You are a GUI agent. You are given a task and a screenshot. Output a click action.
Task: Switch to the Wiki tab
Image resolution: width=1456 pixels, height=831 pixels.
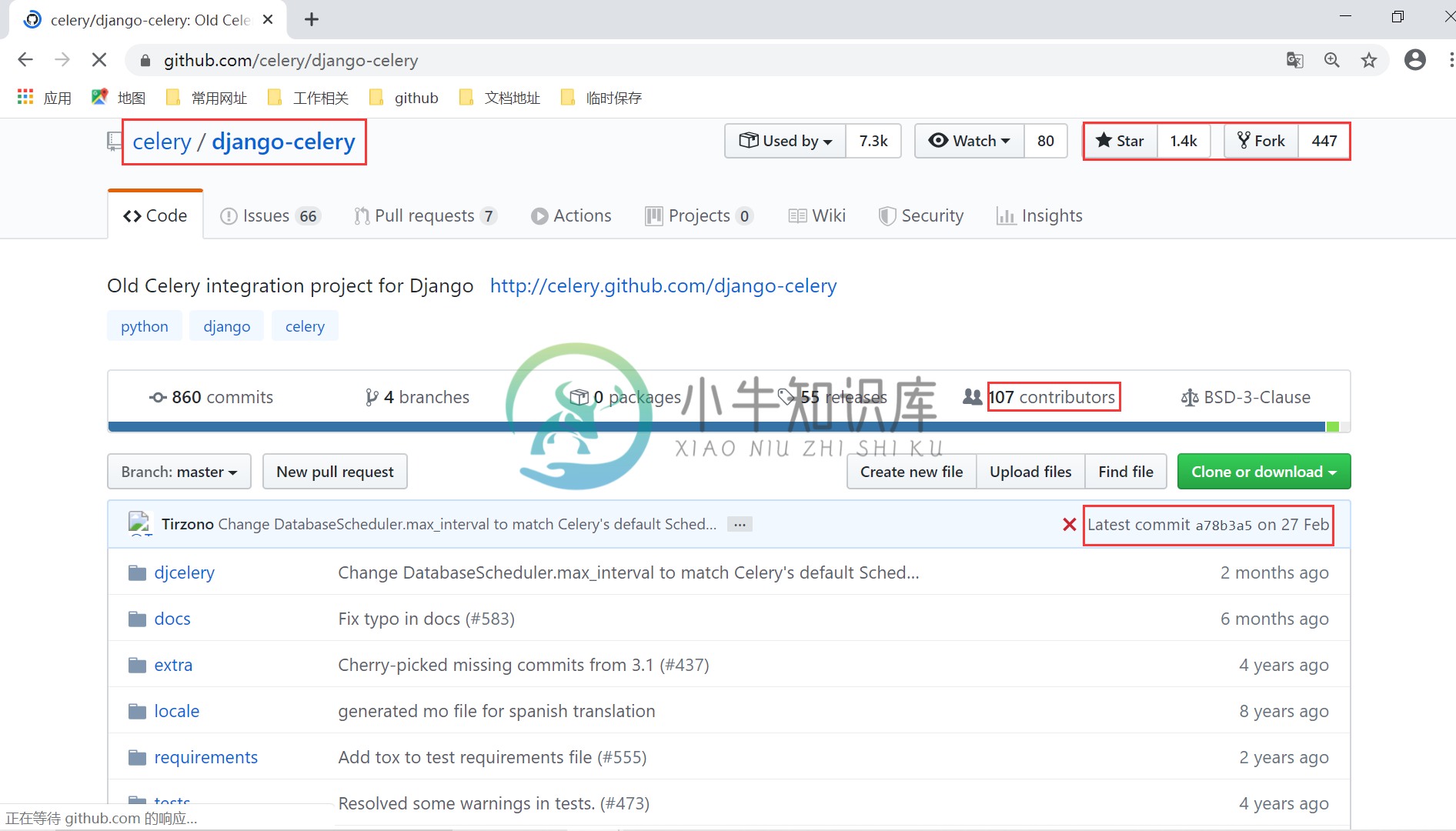(817, 215)
